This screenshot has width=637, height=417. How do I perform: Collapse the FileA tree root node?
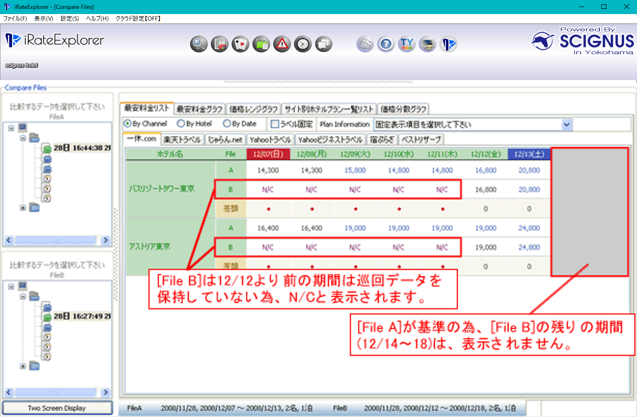11,128
